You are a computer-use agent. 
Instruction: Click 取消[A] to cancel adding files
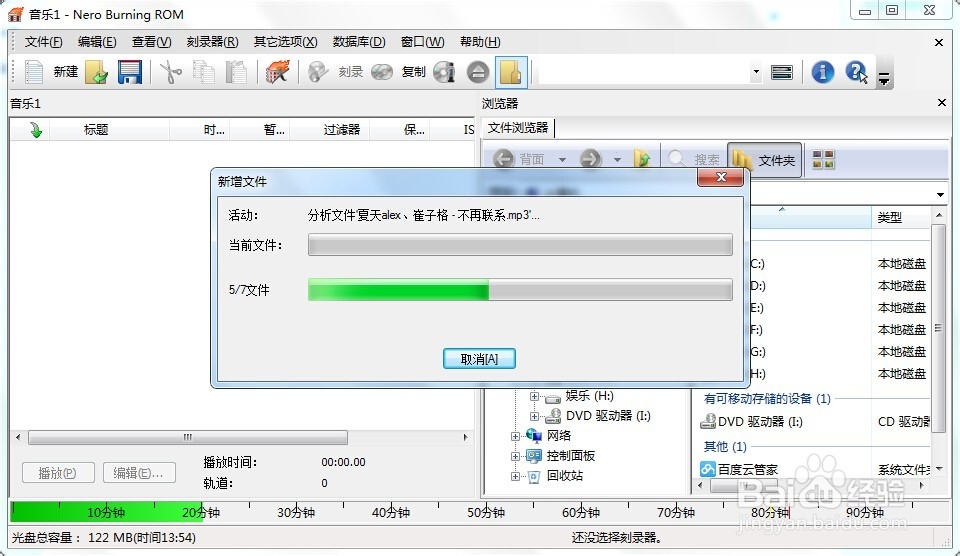coord(479,359)
